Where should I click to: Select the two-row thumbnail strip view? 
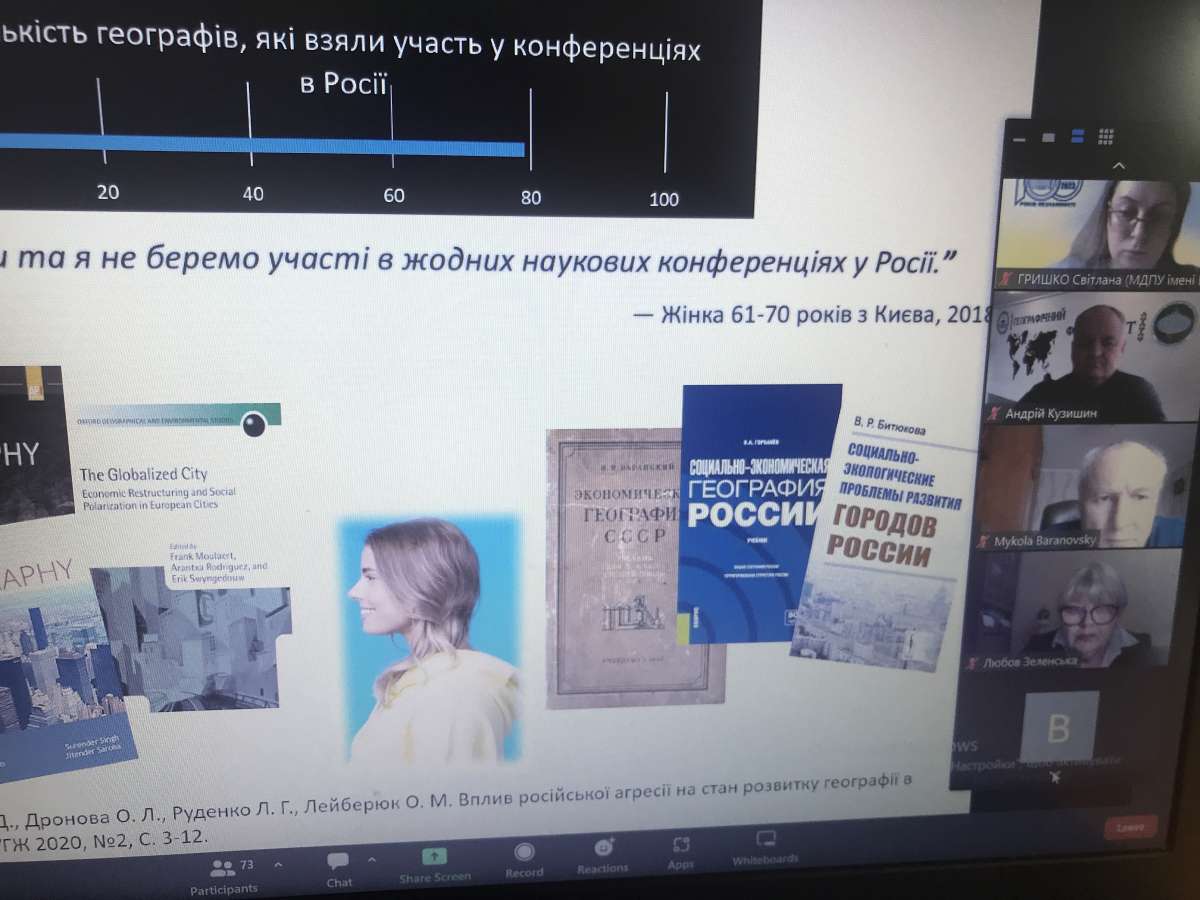click(1077, 137)
